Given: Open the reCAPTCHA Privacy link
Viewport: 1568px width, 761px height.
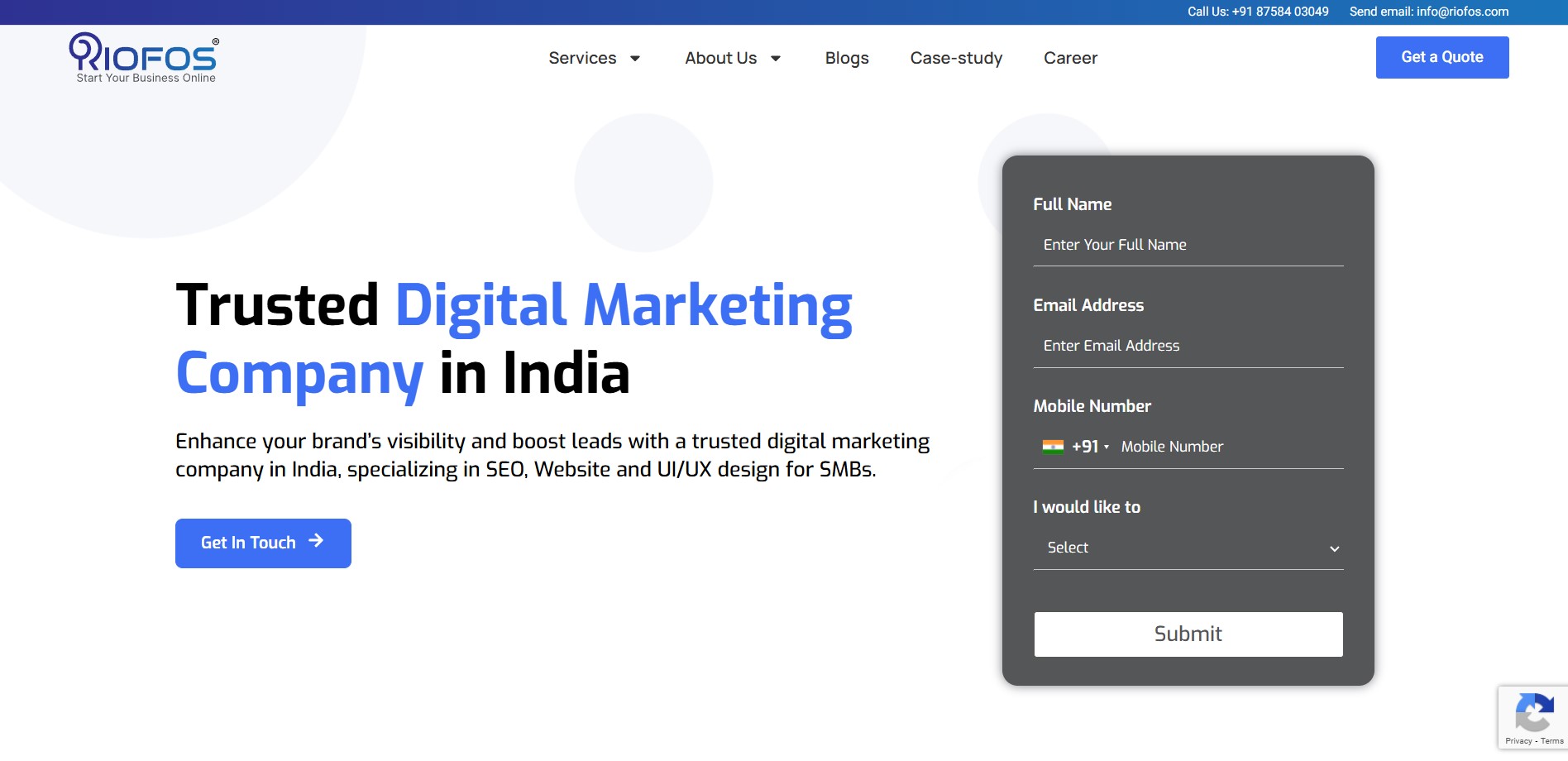Looking at the screenshot, I should coord(1518,741).
